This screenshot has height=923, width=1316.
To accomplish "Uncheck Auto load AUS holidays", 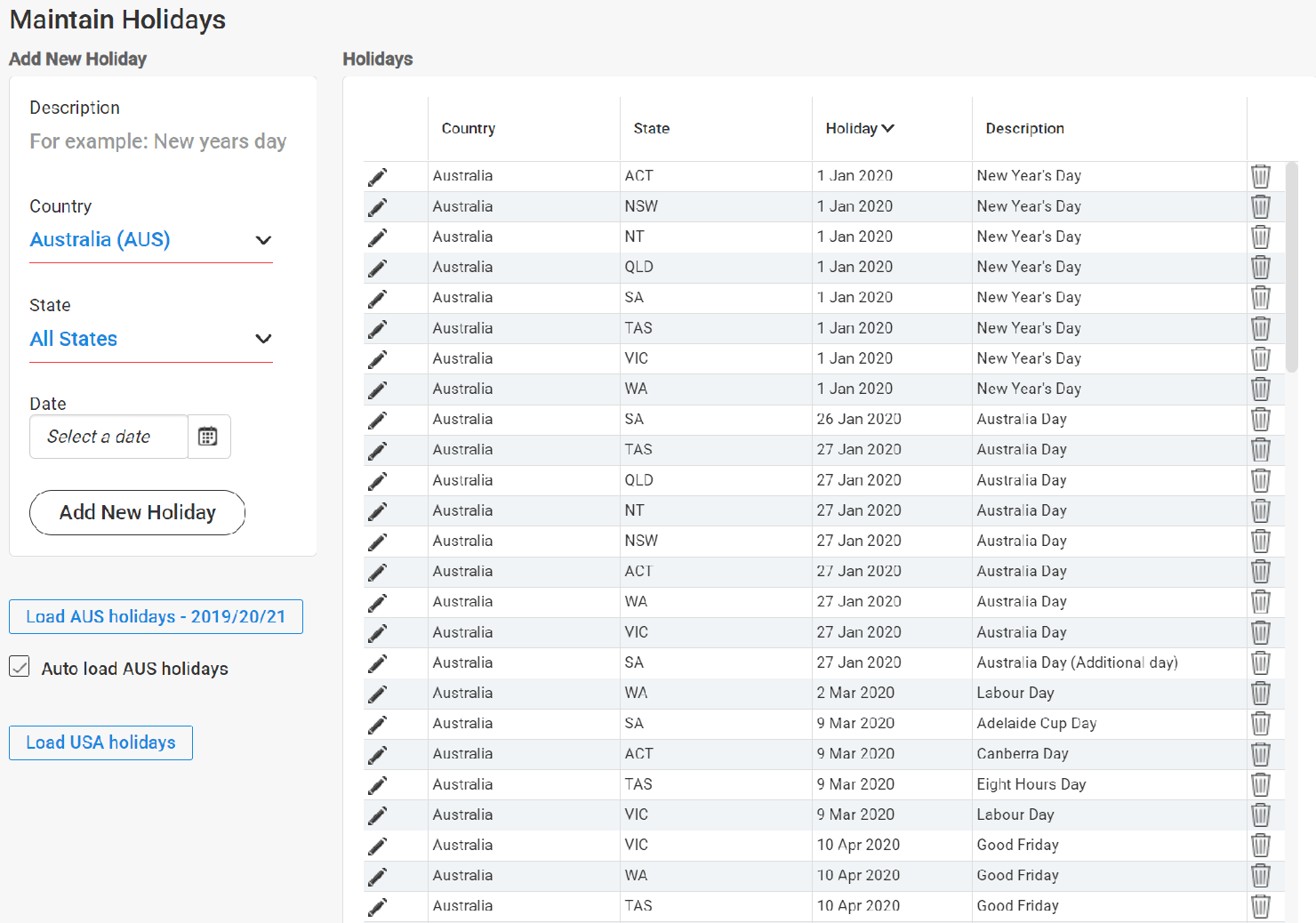I will pyautogui.click(x=19, y=666).
